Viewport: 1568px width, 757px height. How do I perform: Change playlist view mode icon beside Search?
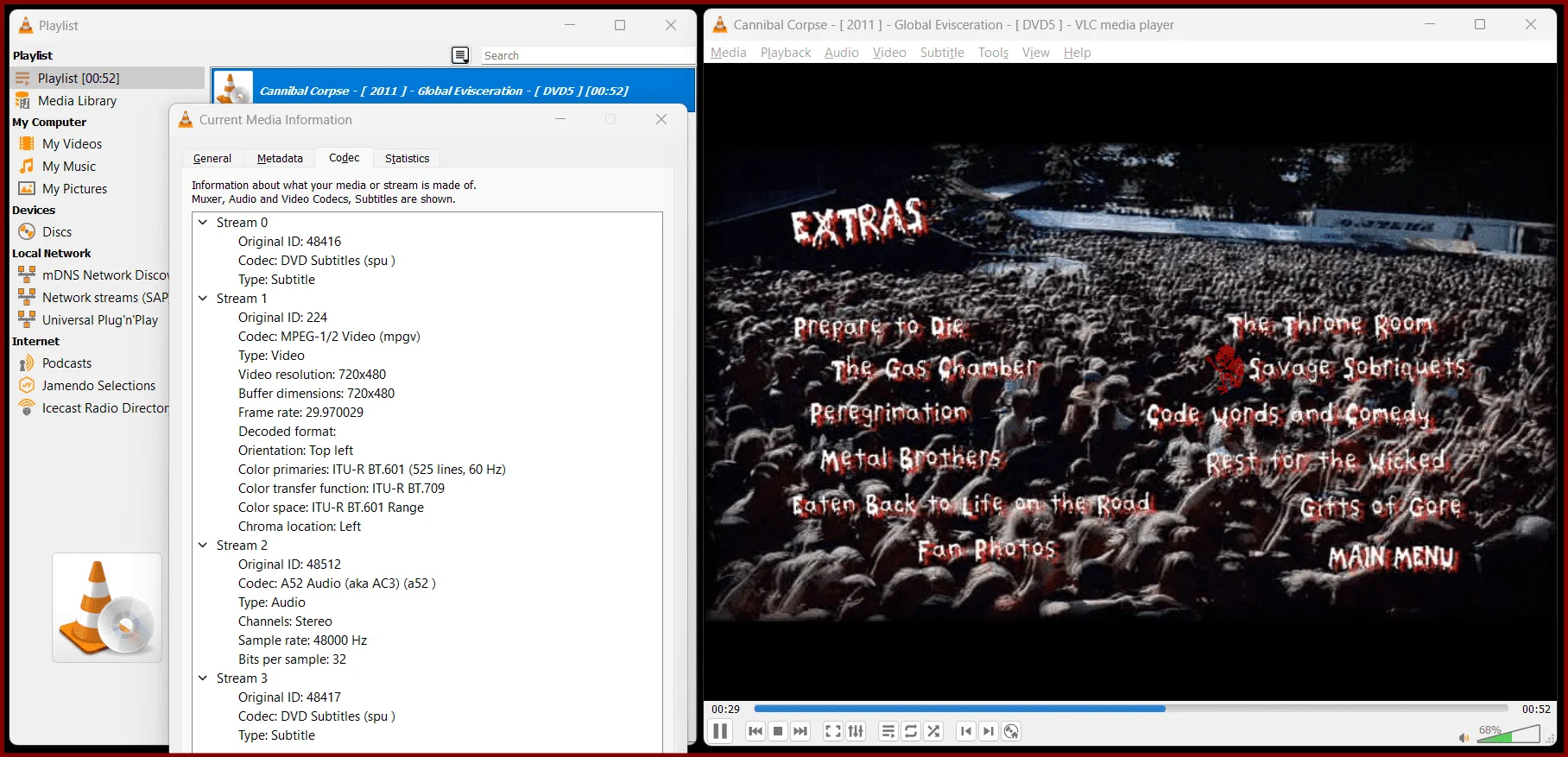(x=460, y=55)
